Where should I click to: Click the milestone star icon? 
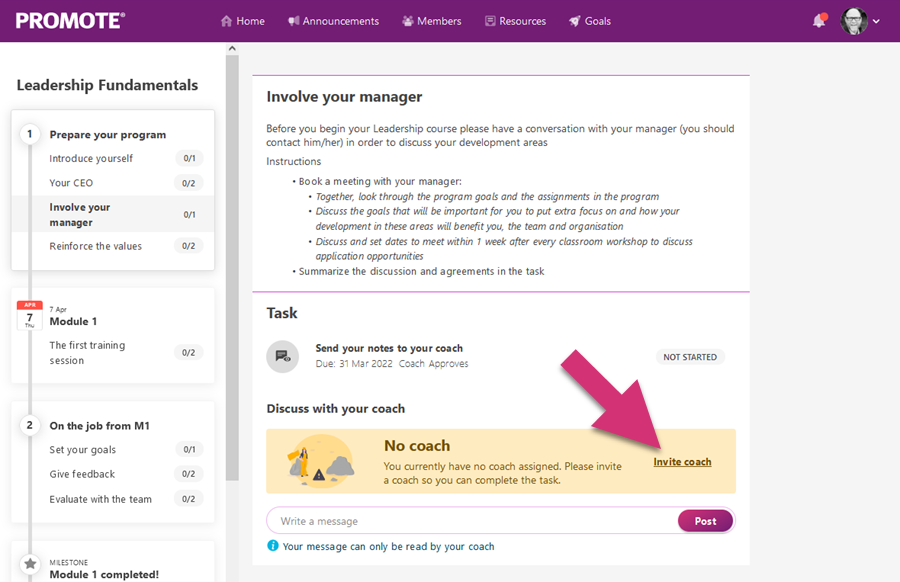(30, 564)
